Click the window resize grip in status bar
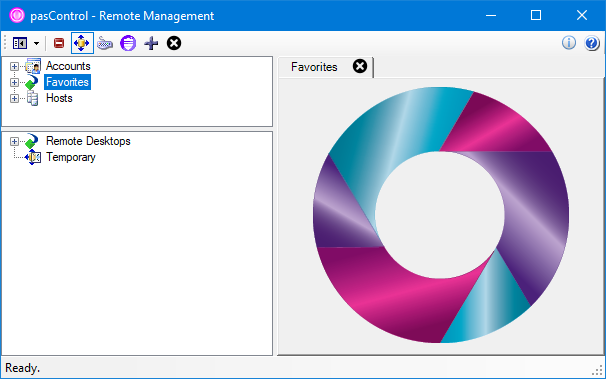The height and width of the screenshot is (379, 606). pos(597,371)
